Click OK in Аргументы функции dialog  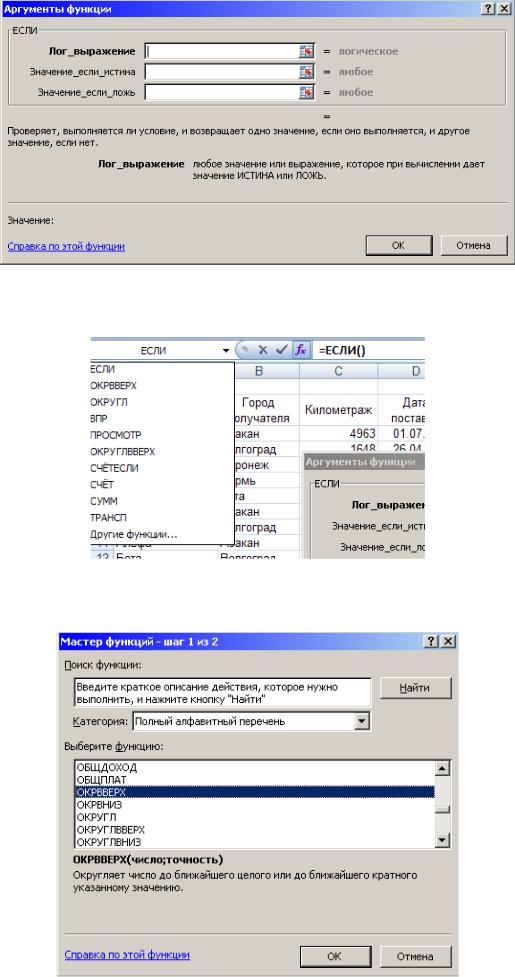[x=399, y=245]
